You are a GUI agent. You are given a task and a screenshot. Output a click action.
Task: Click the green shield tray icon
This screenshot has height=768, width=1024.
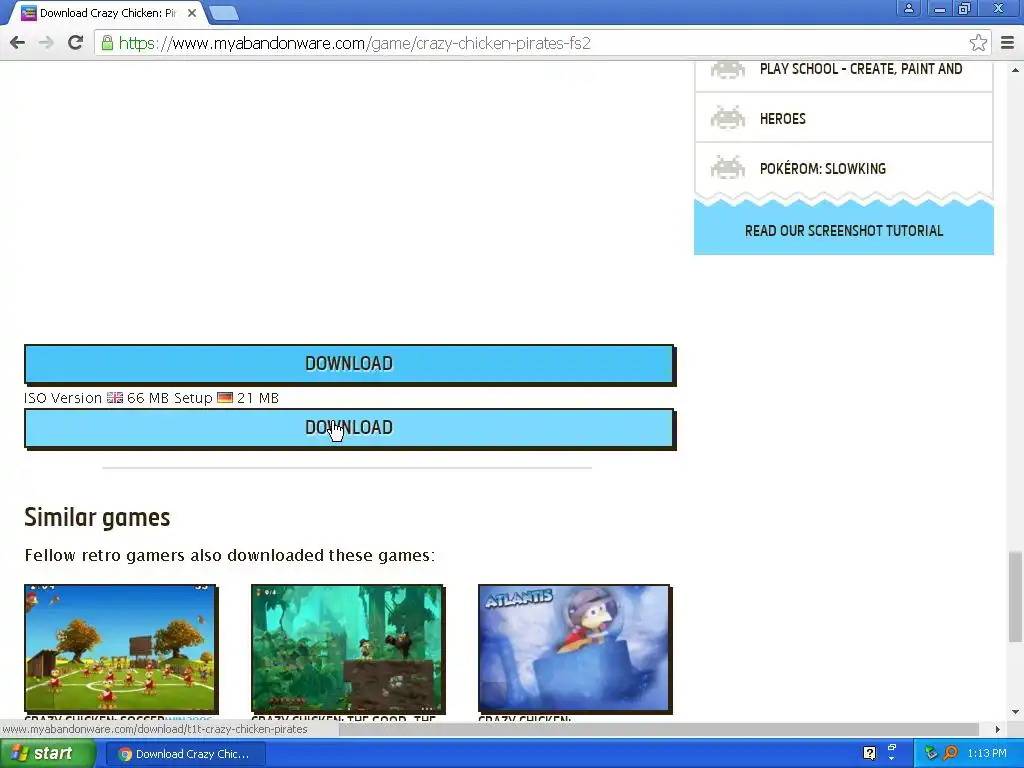coord(931,753)
